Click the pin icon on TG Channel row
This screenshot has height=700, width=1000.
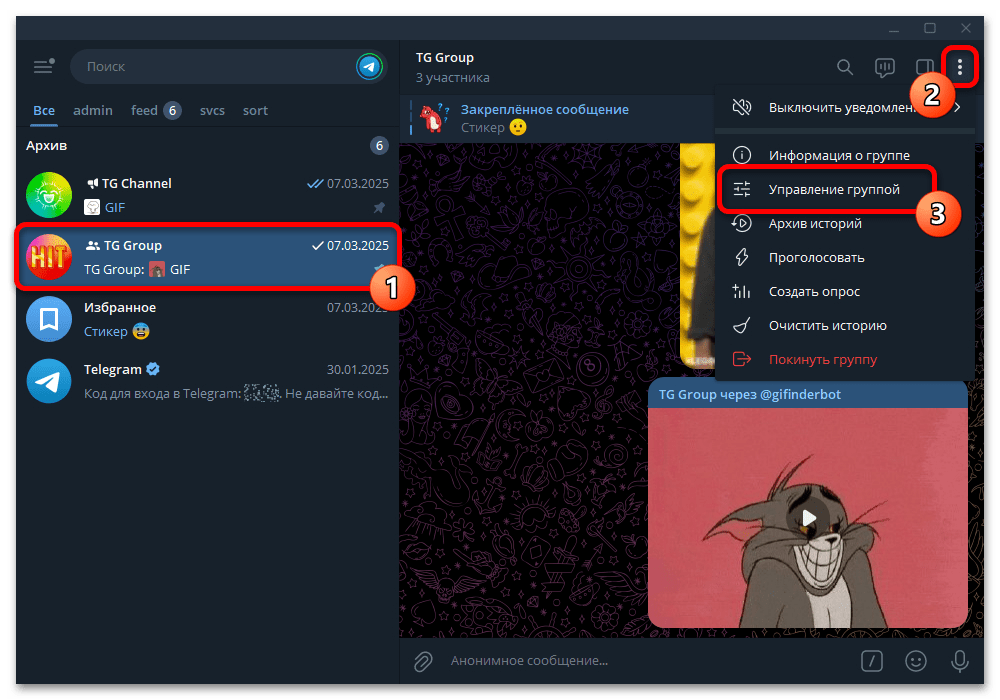pos(379,208)
